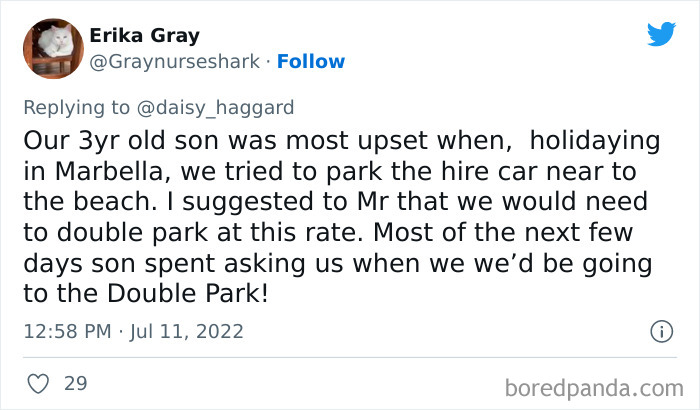Open the tweet info circle icon
This screenshot has width=700, height=410.
pyautogui.click(x=660, y=331)
